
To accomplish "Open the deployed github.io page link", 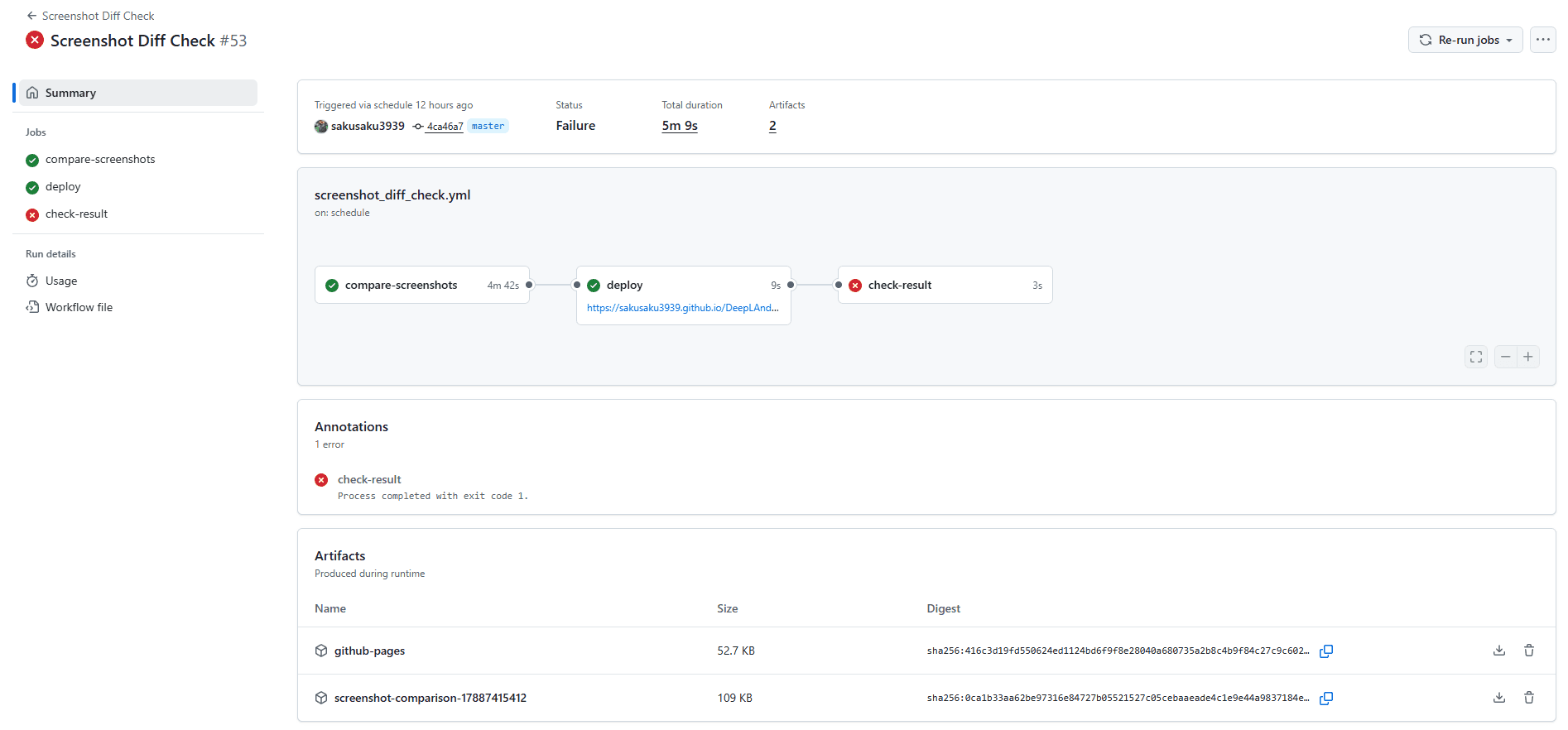I will [x=682, y=308].
